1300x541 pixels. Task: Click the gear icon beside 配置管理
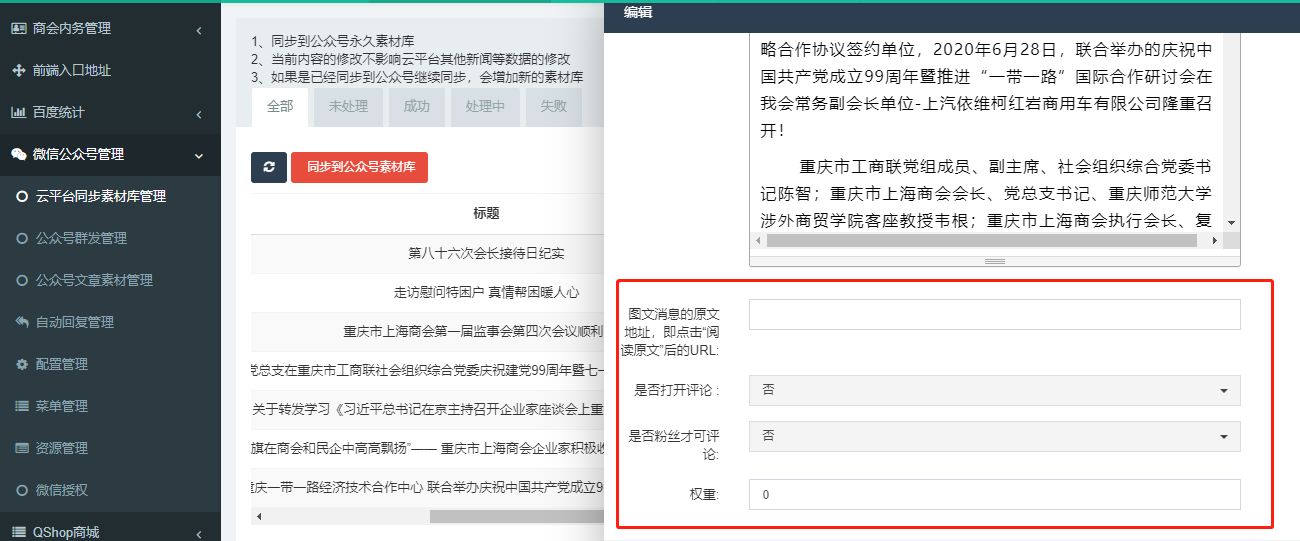pos(22,364)
